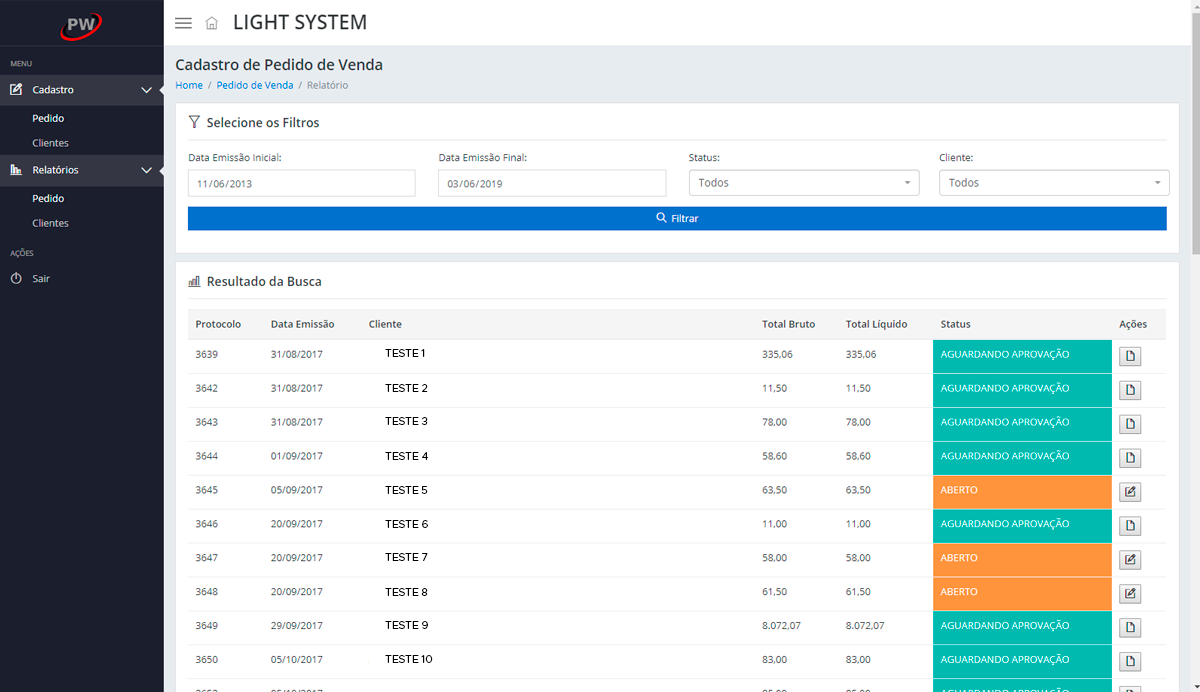Click the Filtrar search button

[677, 218]
